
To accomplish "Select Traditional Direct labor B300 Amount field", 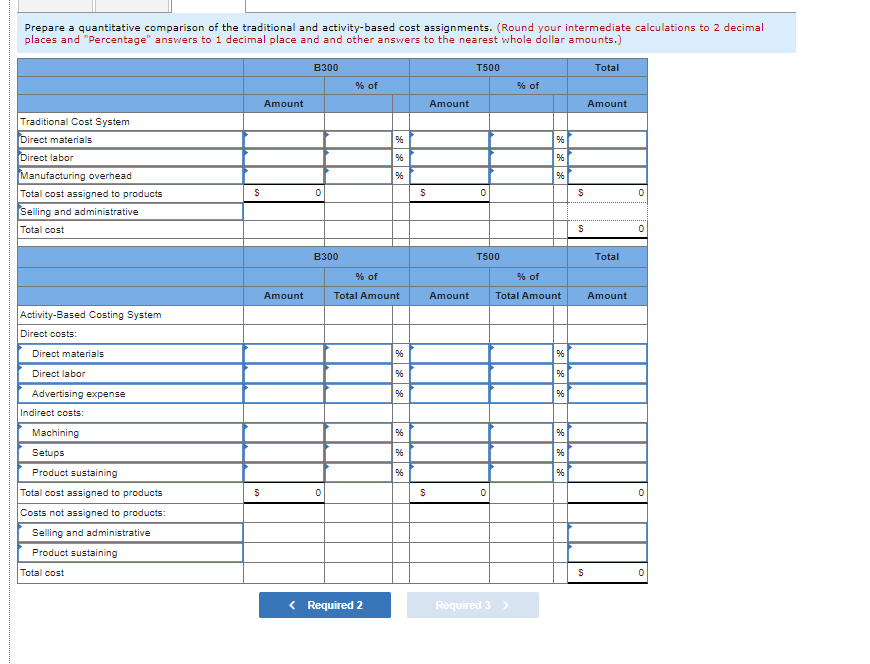I will coord(284,158).
